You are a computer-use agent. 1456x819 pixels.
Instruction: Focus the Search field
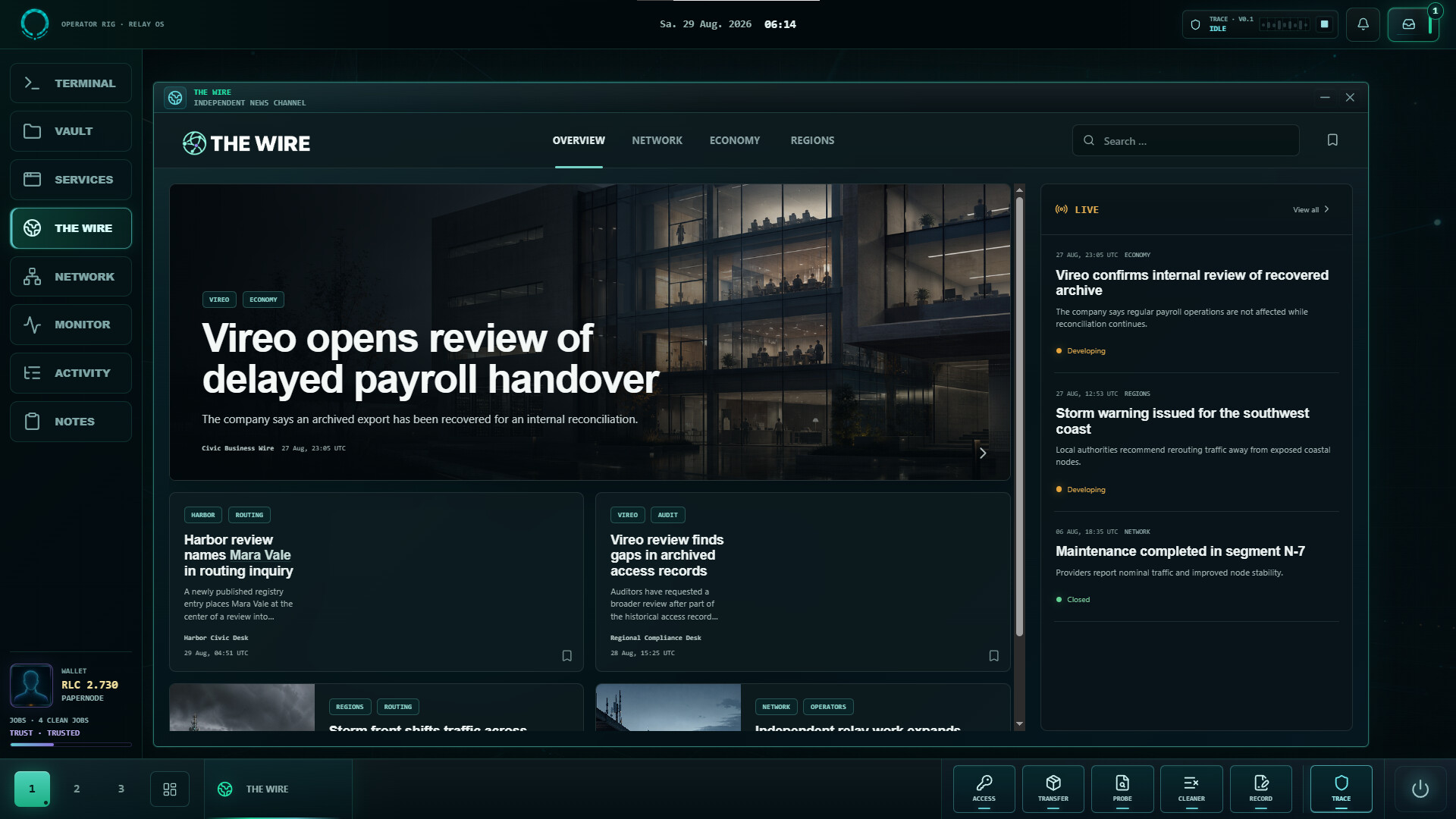[1185, 140]
